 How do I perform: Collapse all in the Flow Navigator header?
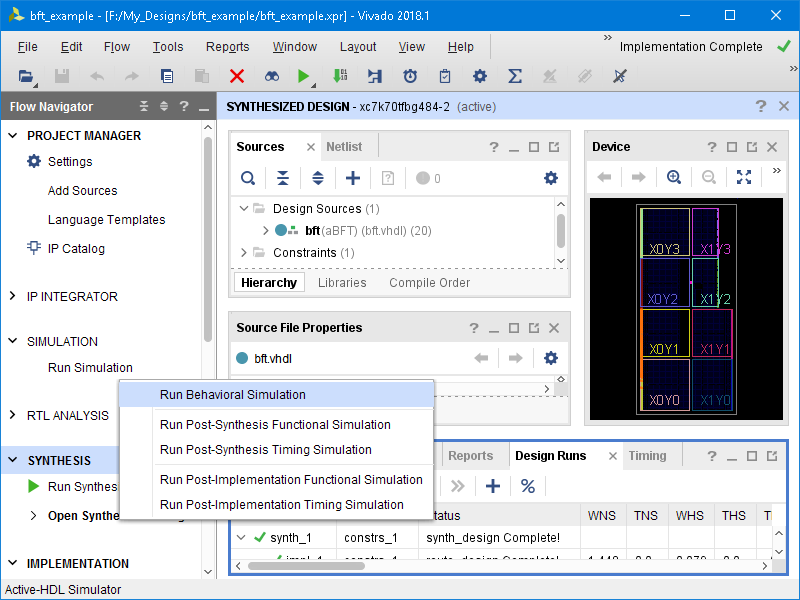pos(144,106)
